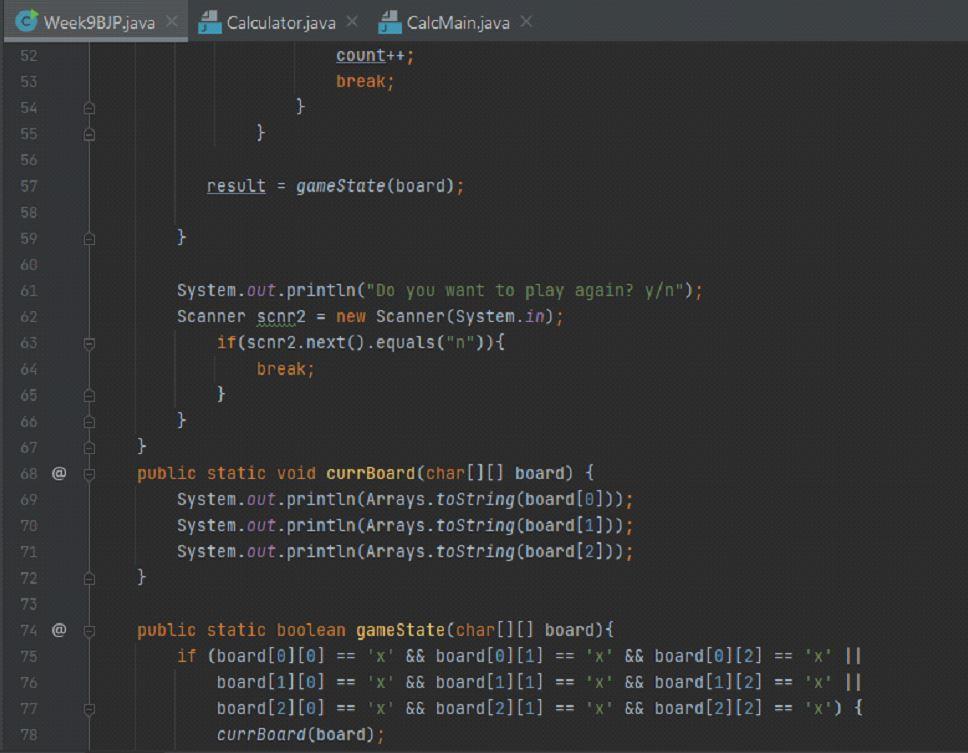Click the underlined 'scnr2' variable declaration
This screenshot has height=753, width=968.
(x=281, y=317)
